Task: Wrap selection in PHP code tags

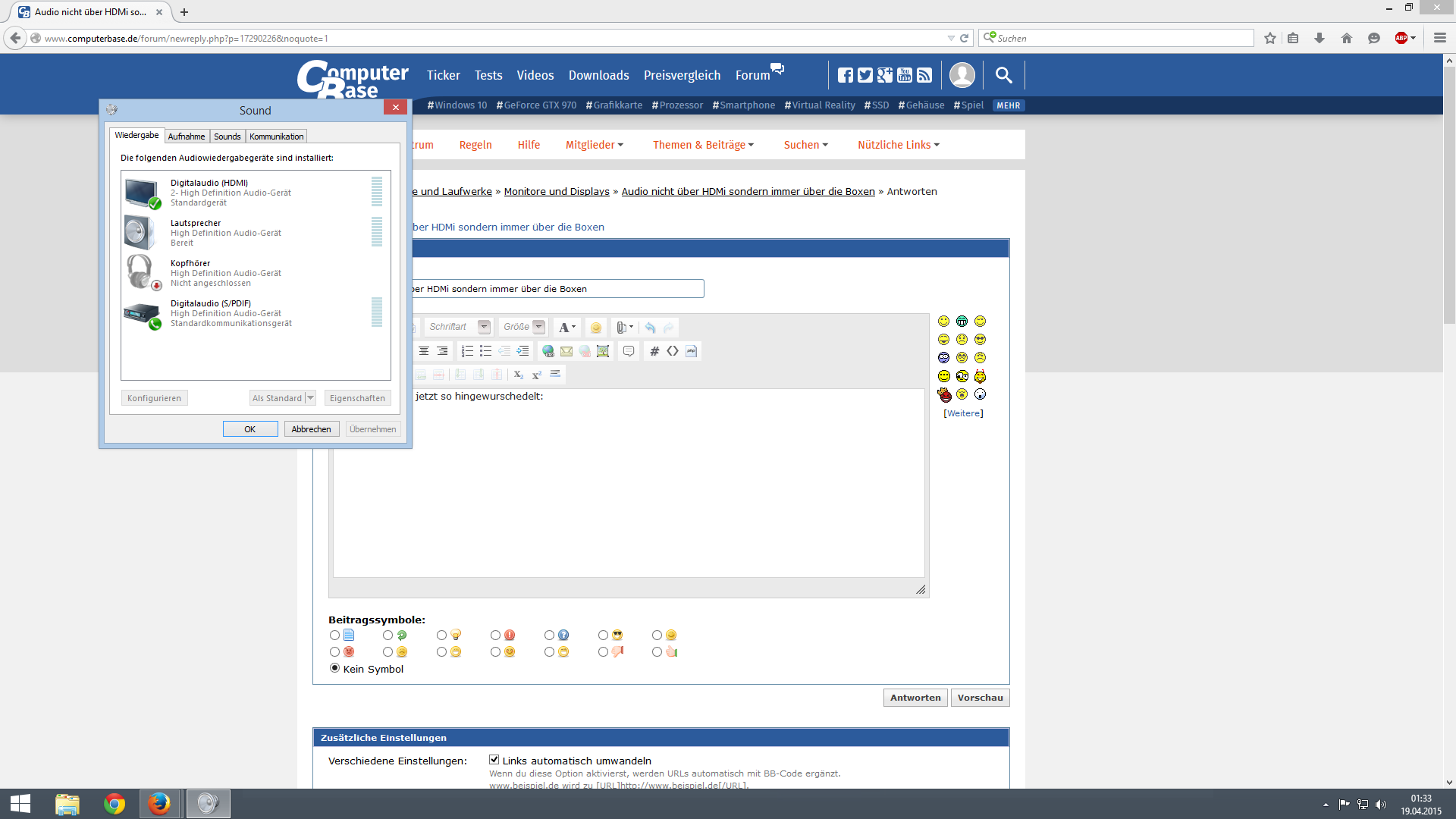Action: coord(691,351)
